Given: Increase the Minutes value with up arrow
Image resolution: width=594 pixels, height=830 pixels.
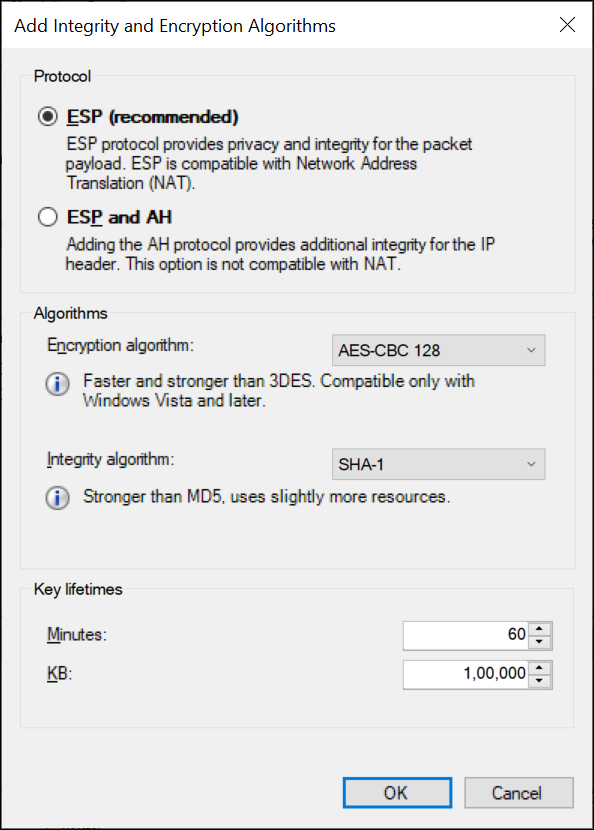Looking at the screenshot, I should (539, 629).
